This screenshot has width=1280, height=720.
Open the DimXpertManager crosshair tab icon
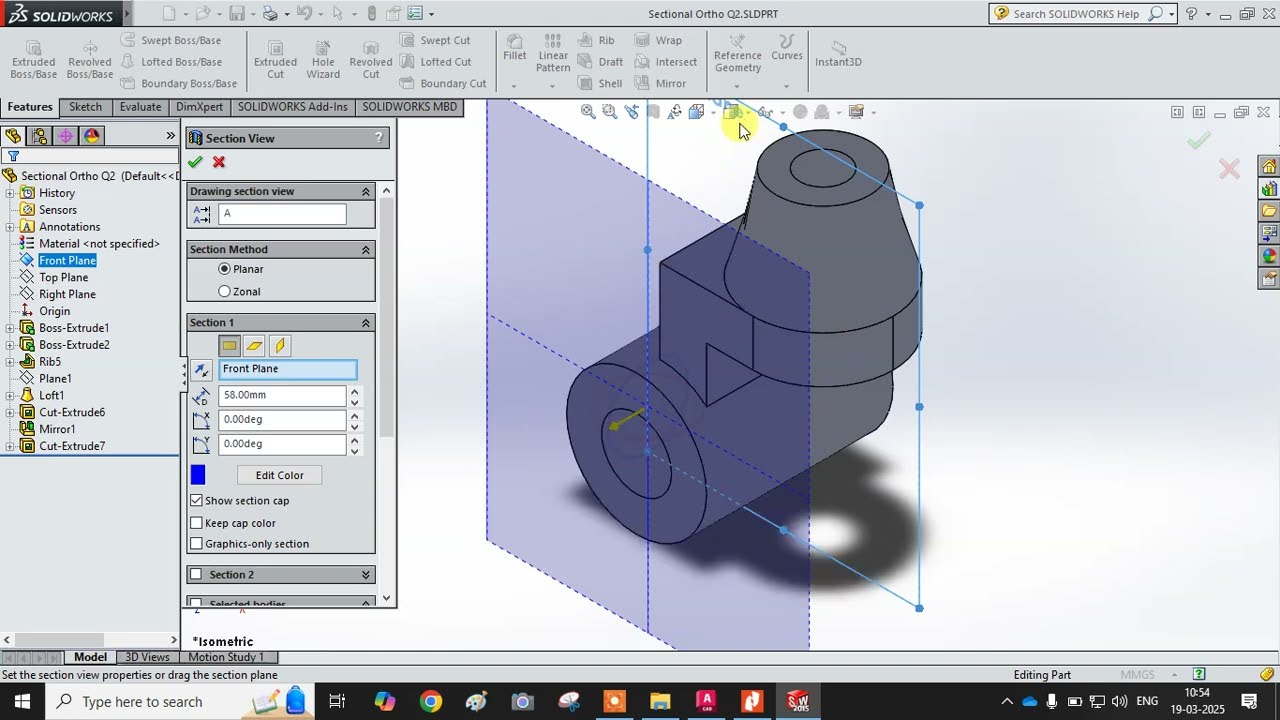(x=66, y=136)
